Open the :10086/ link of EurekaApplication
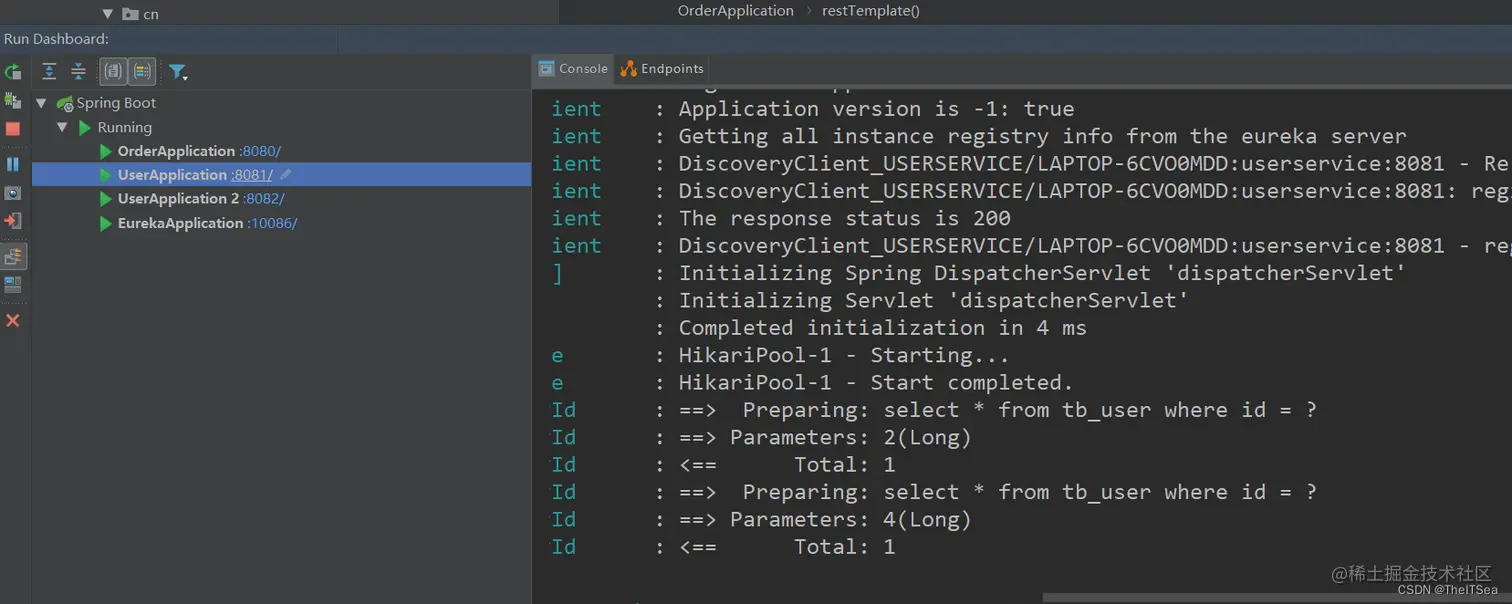This screenshot has height=604, width=1512. [272, 223]
